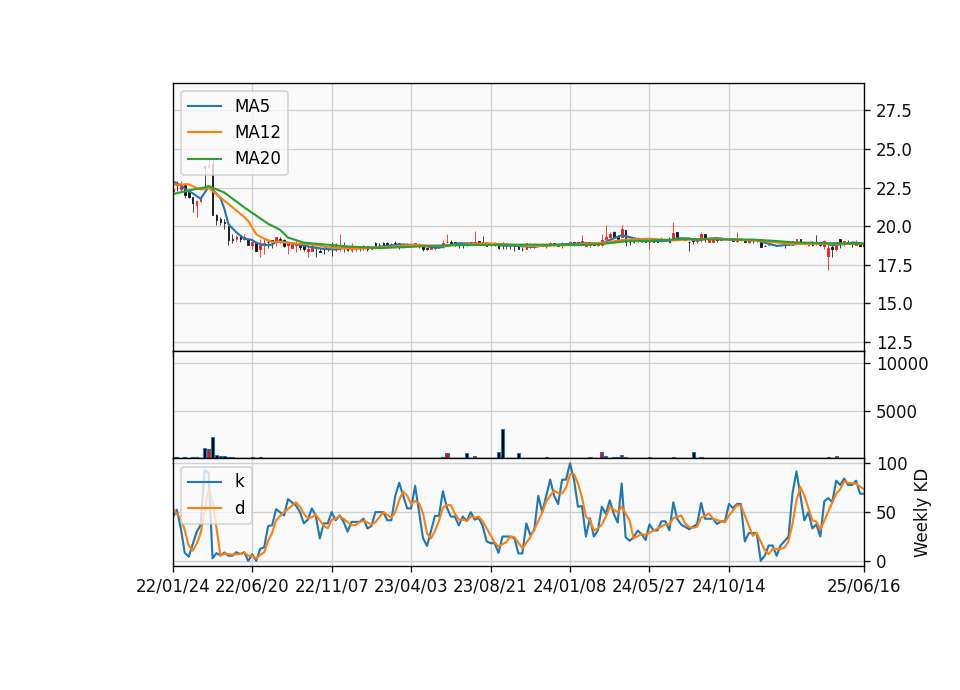The image size is (960, 690).
Task: Click the 12.5 price axis tick label
Action: [x=894, y=343]
